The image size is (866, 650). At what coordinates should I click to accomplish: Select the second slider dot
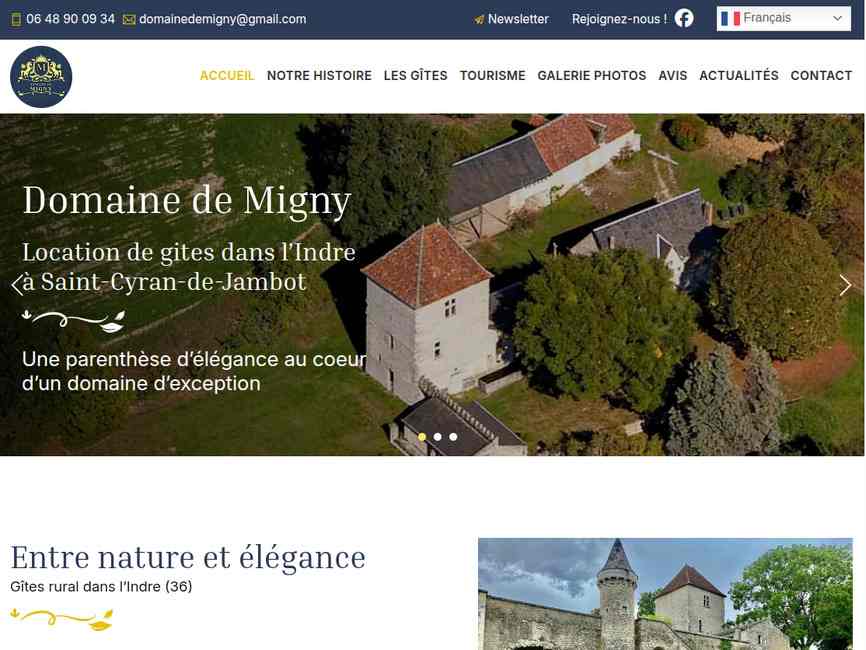point(437,437)
